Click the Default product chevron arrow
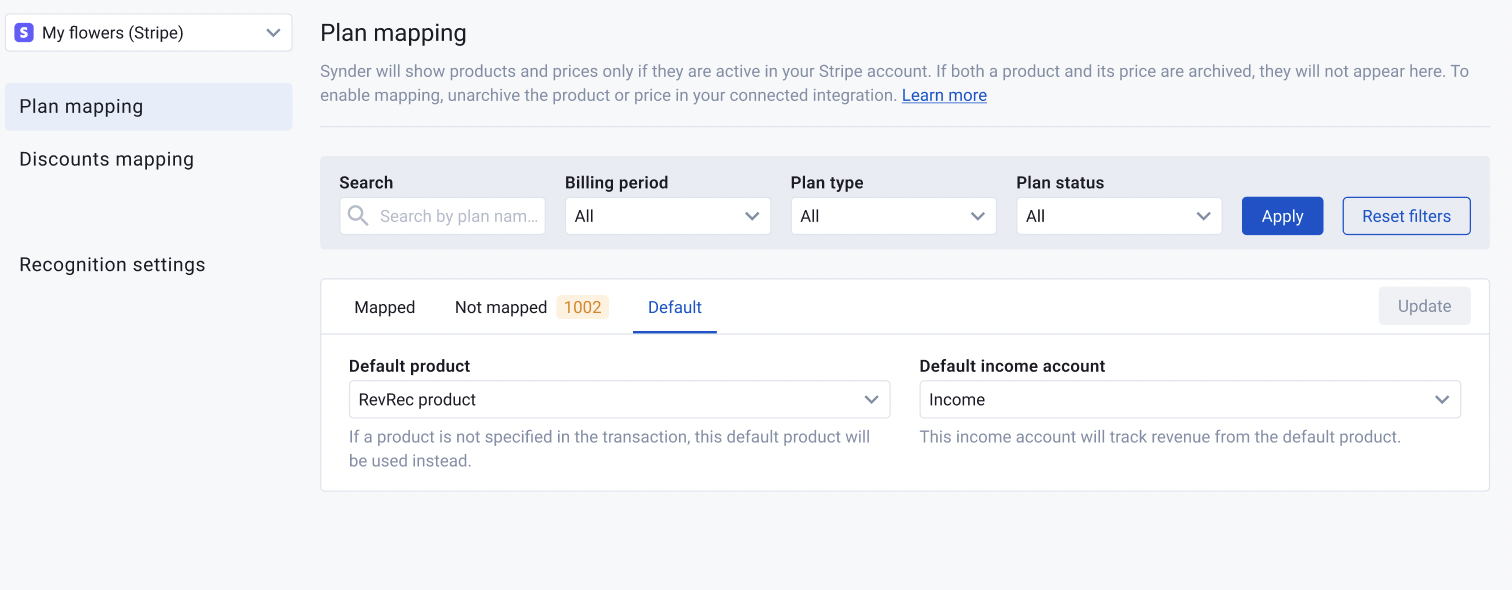 click(x=871, y=399)
